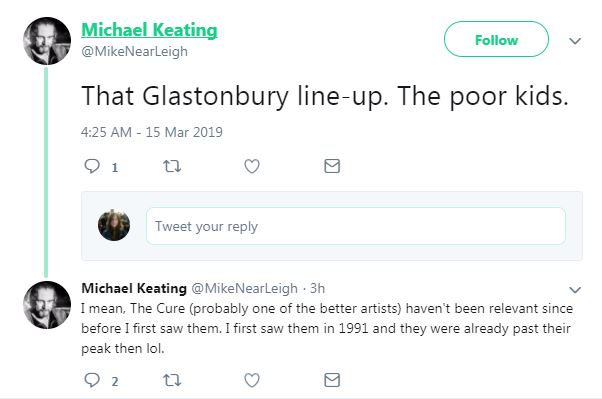Open the @MikeNearLeigh handle in main tweet
This screenshot has height=399, width=602.
134,51
